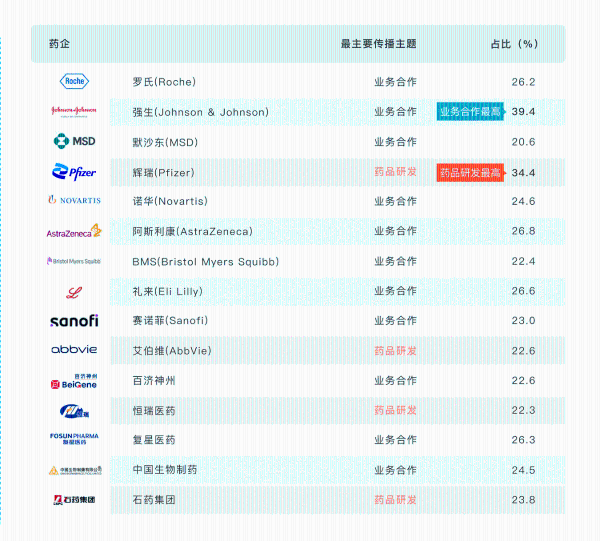Click the AstraZeneca logo

coord(74,231)
